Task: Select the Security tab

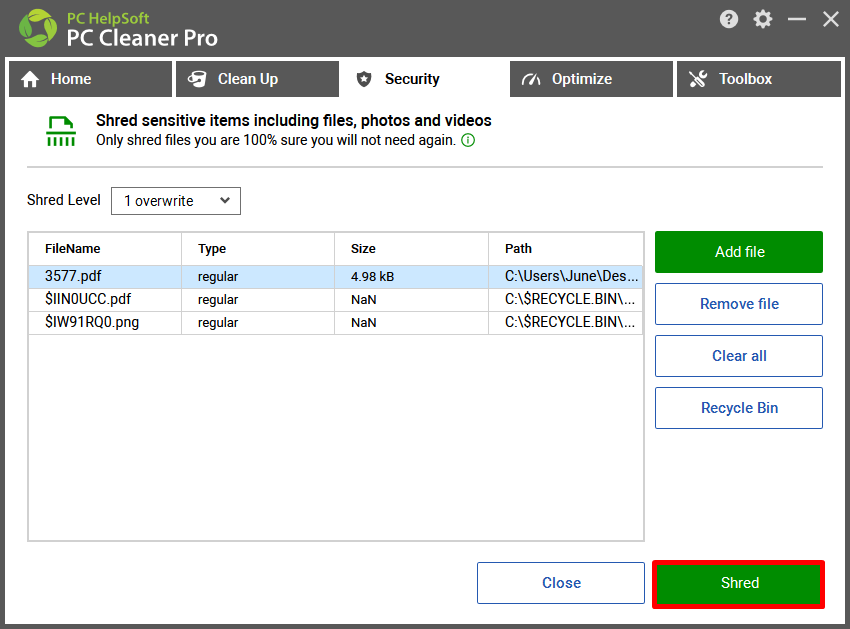Action: tap(424, 79)
